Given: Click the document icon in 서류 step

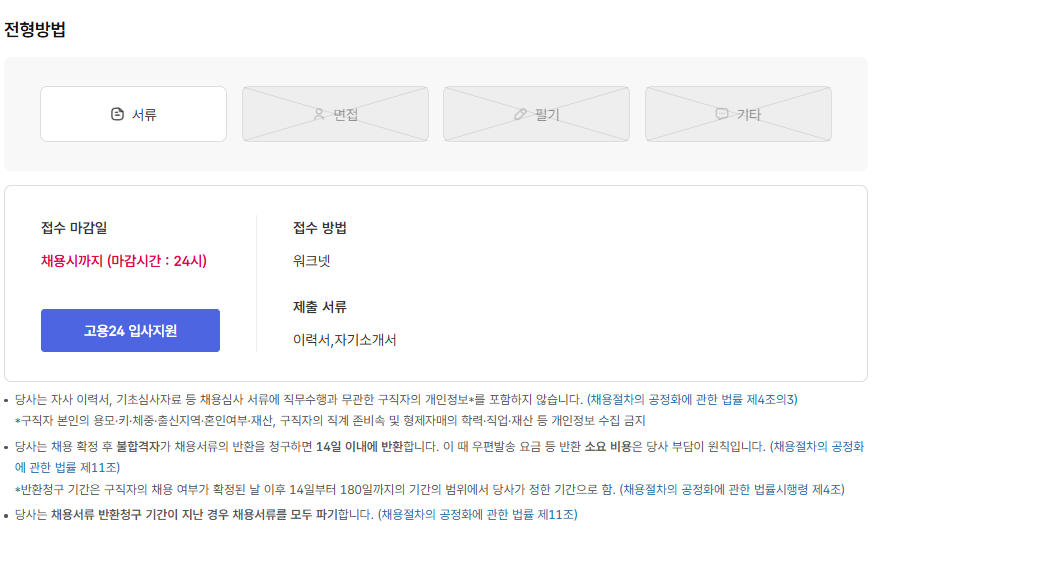Looking at the screenshot, I should point(117,114).
